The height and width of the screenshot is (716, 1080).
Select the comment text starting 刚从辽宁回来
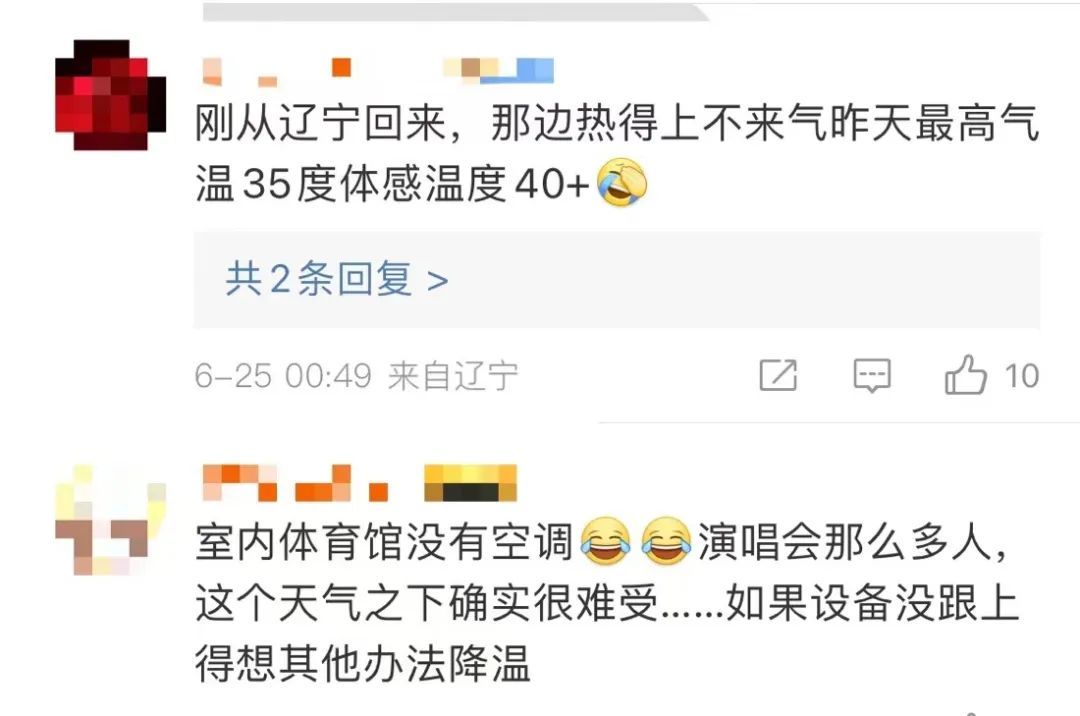[617, 154]
